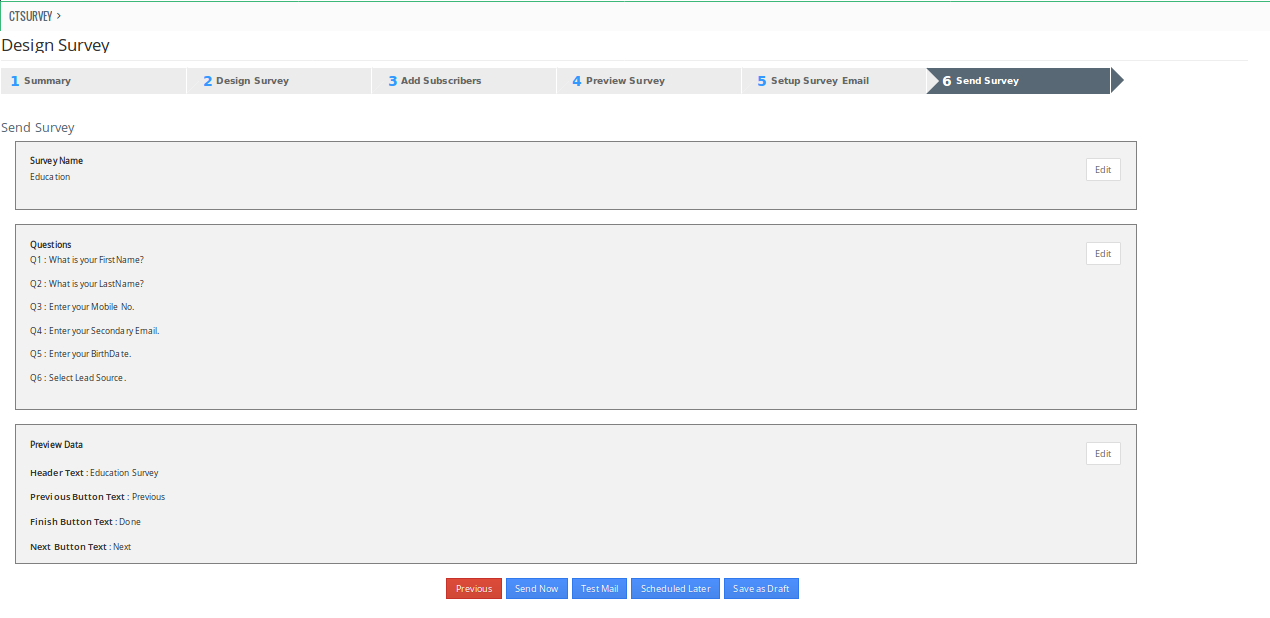This screenshot has width=1270, height=618.
Task: Click the 'Preview Data' panel label
Action: tap(56, 445)
